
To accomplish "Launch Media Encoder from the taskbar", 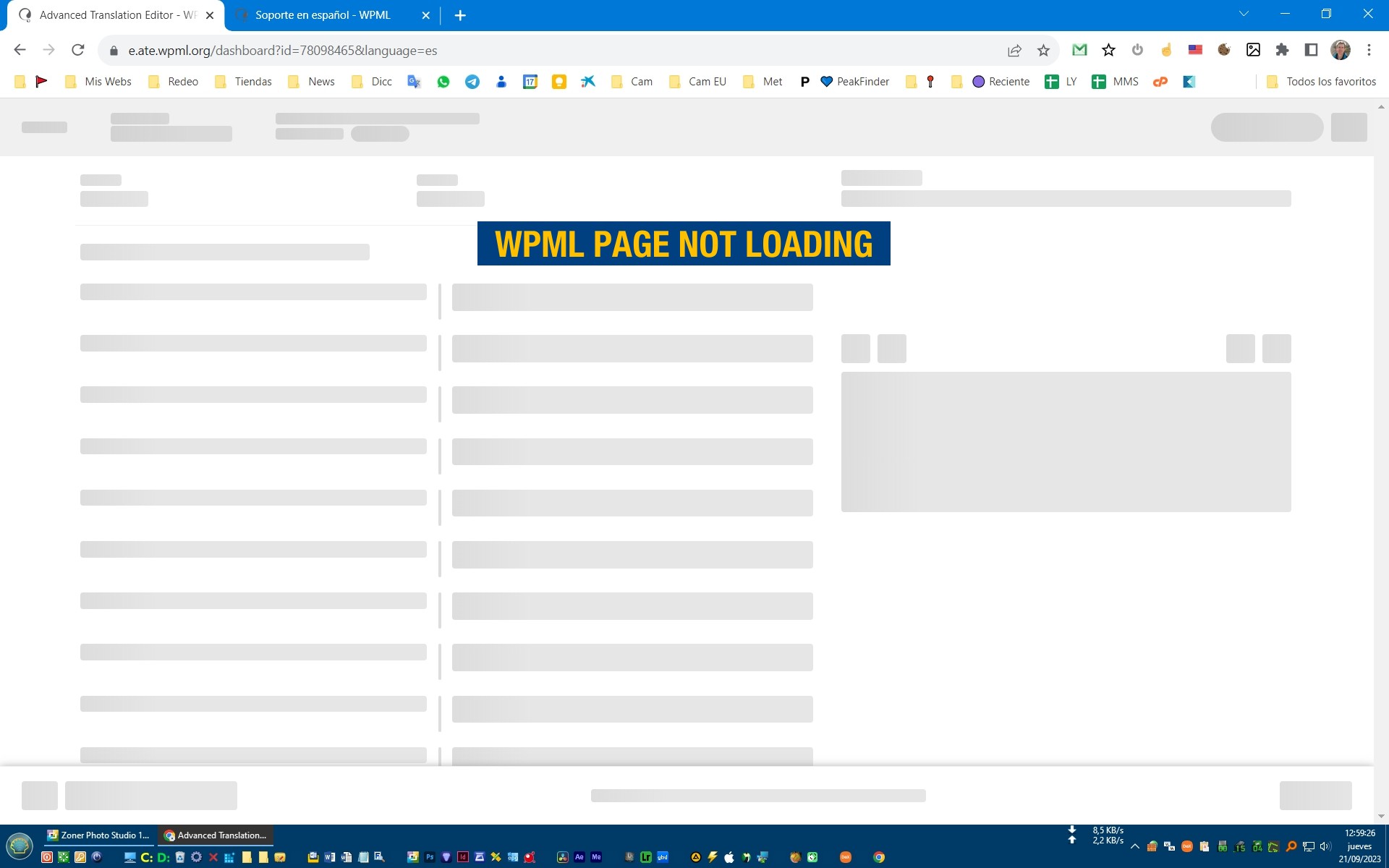I will pos(596,857).
